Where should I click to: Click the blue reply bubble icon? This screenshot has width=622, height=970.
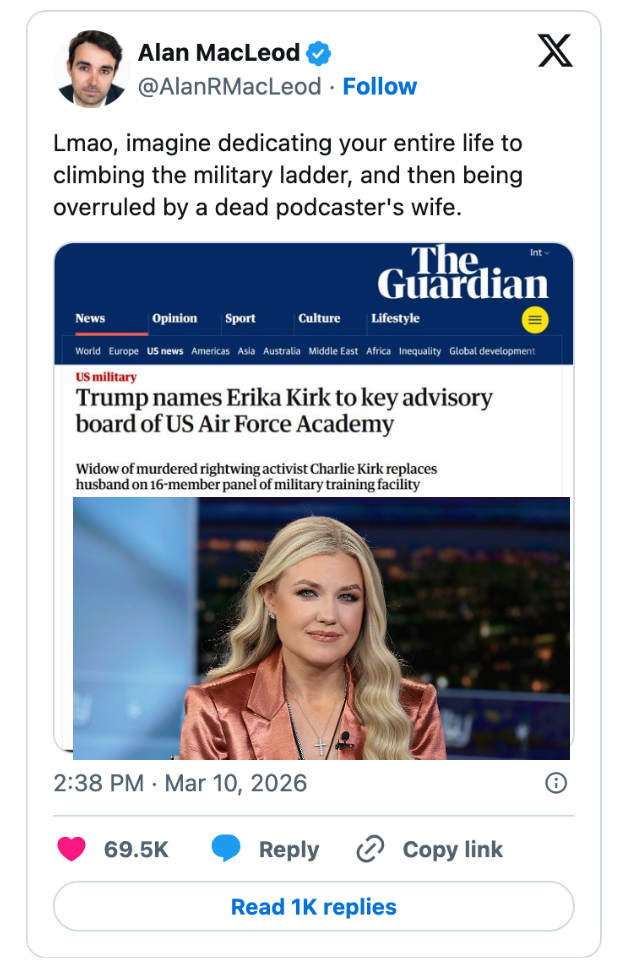tap(226, 848)
